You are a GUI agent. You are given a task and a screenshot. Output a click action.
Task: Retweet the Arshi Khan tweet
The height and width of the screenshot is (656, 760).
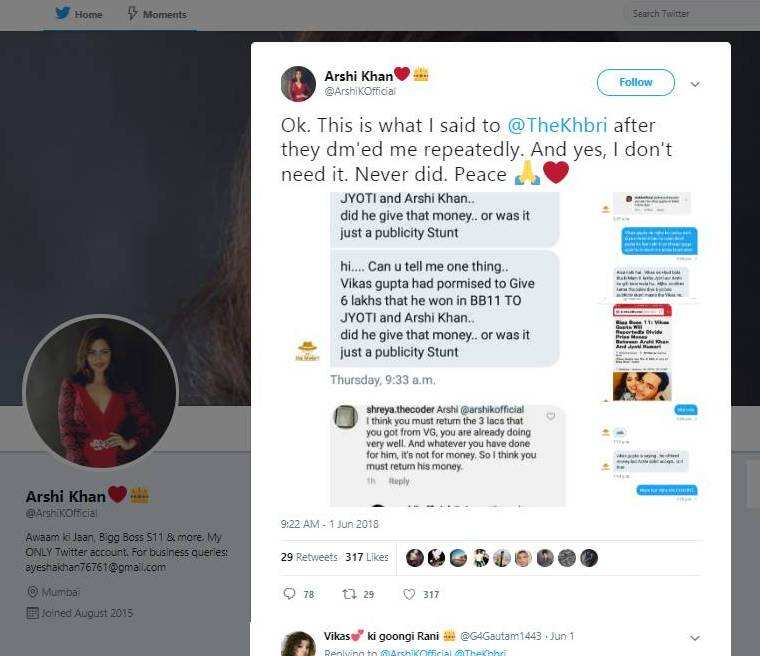click(349, 594)
